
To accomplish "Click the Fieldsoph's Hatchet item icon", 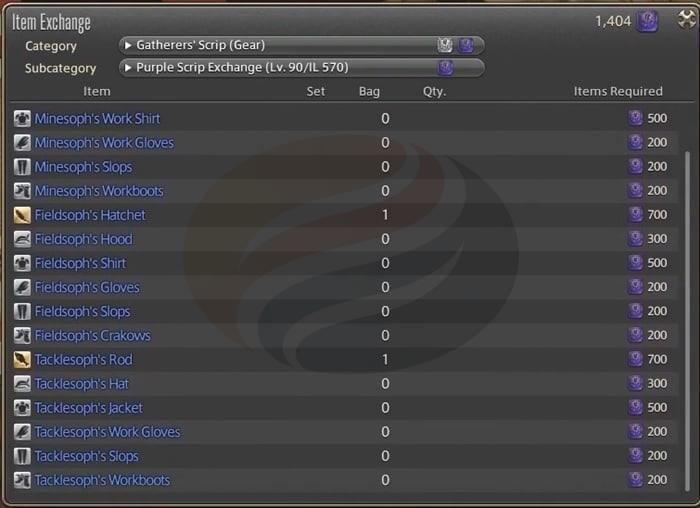I will (22, 215).
